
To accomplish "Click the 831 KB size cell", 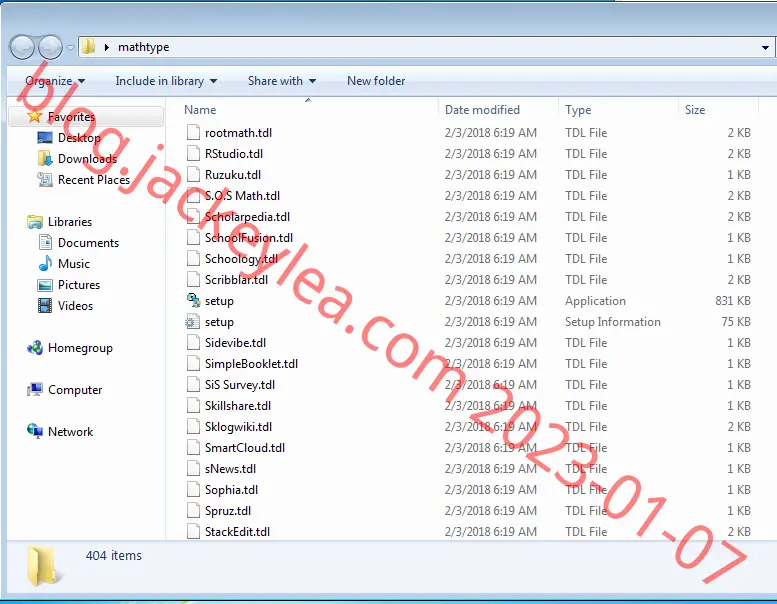I will pyautogui.click(x=732, y=301).
